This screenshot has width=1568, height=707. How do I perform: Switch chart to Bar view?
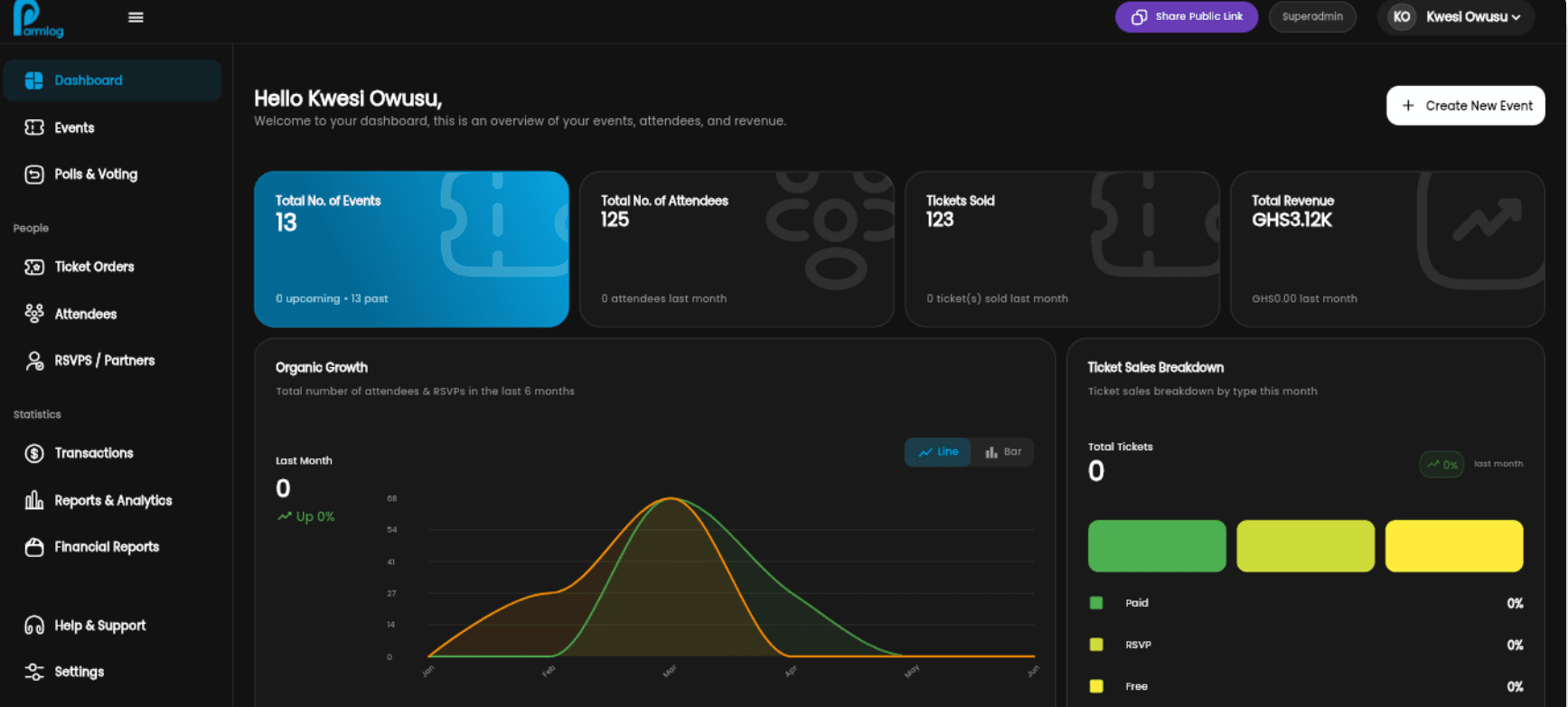(x=1003, y=452)
